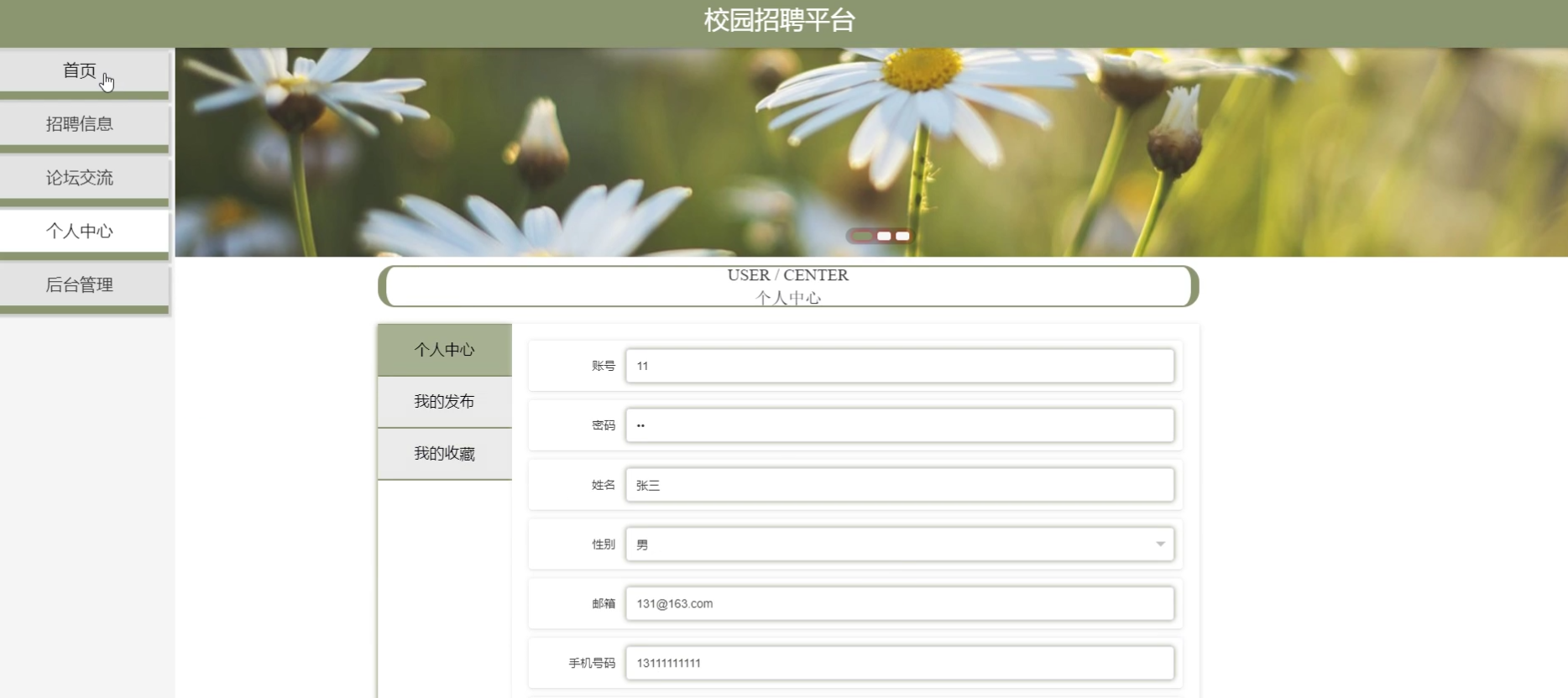The image size is (1568, 698).
Task: Switch to 我的发布 tab
Action: (445, 402)
